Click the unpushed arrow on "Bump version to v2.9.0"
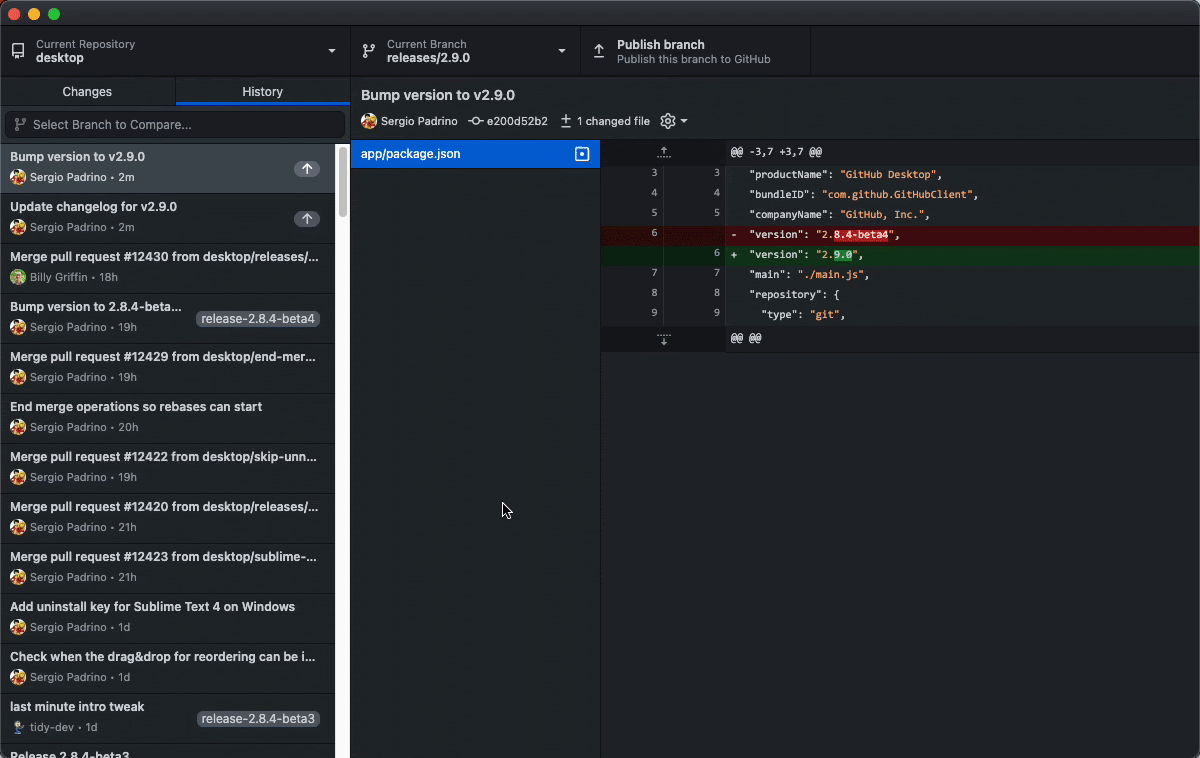Screen dimensions: 1200x758 [307, 169]
